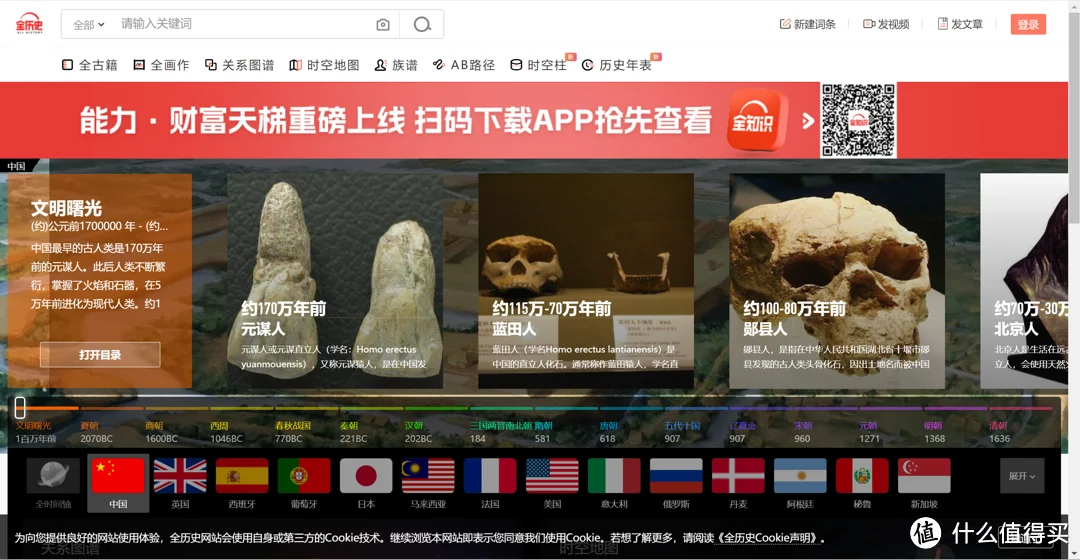Open the 关系图谱 menu item
The width and height of the screenshot is (1080, 560).
tap(240, 65)
